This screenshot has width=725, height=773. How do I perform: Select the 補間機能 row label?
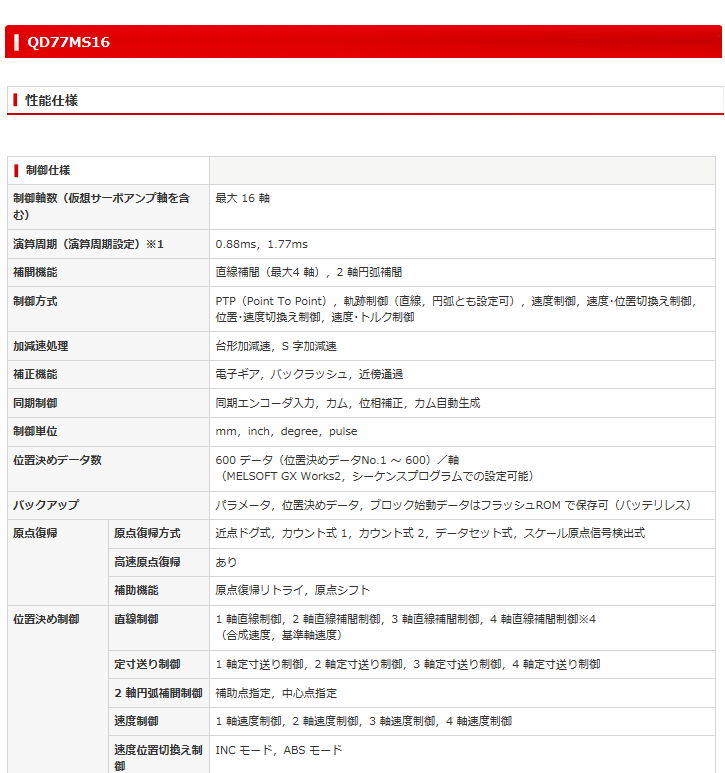(x=35, y=272)
